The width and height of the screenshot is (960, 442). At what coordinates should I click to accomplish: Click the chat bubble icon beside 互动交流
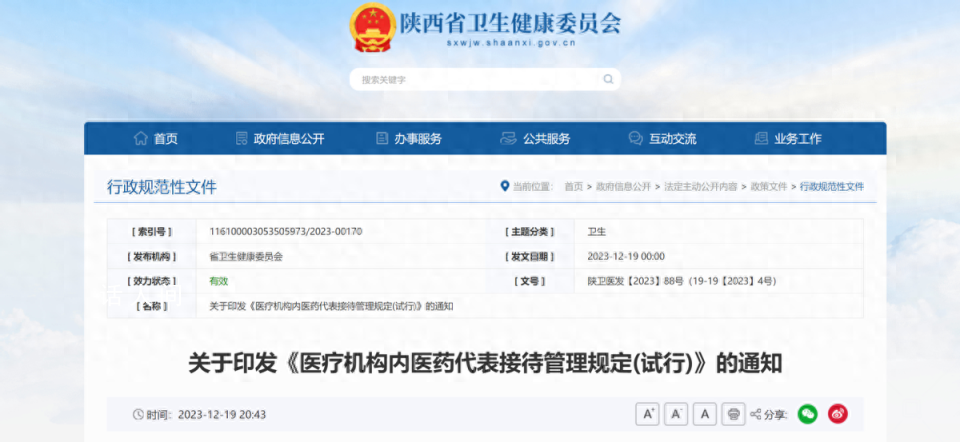pos(636,138)
